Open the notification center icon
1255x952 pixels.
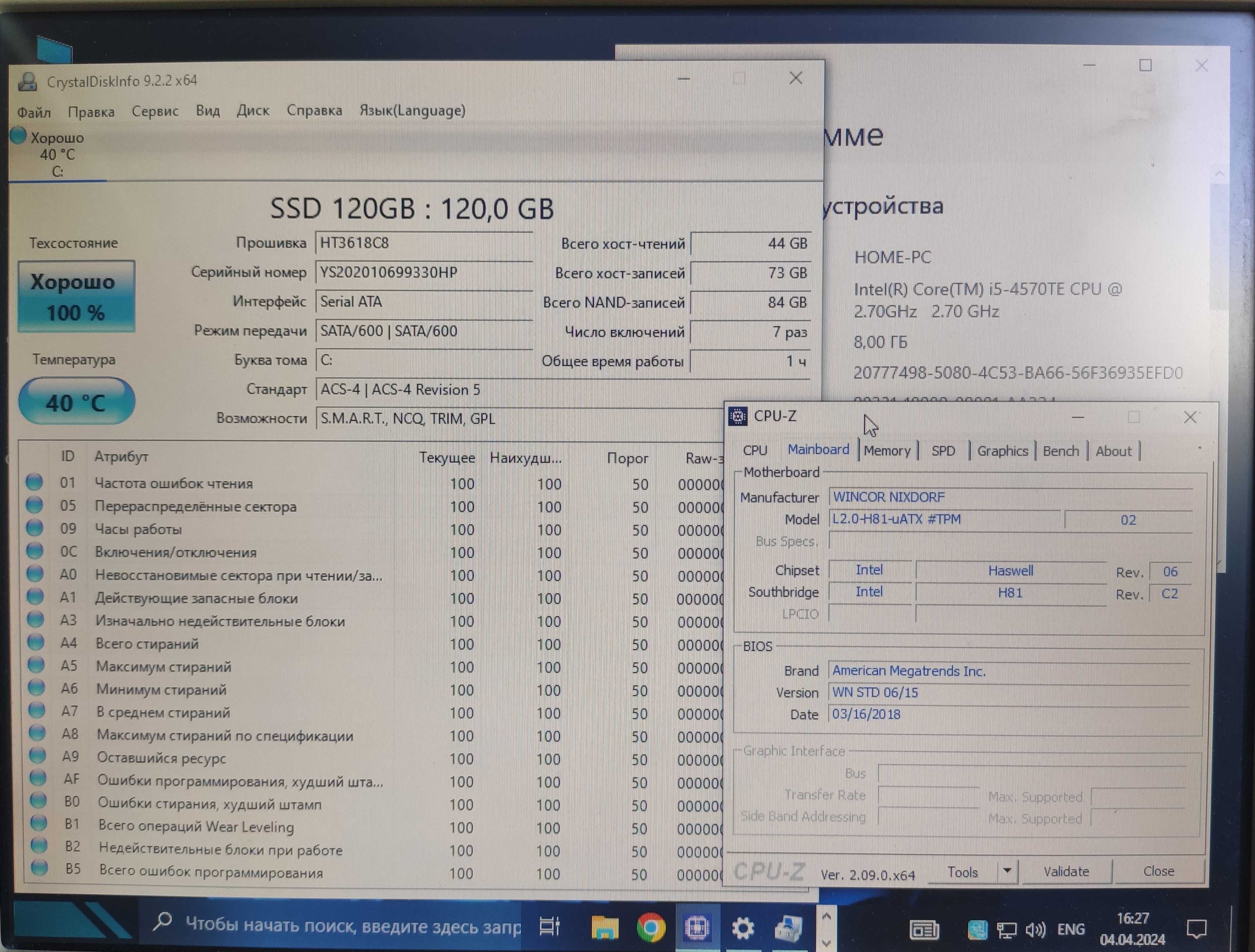1197,929
